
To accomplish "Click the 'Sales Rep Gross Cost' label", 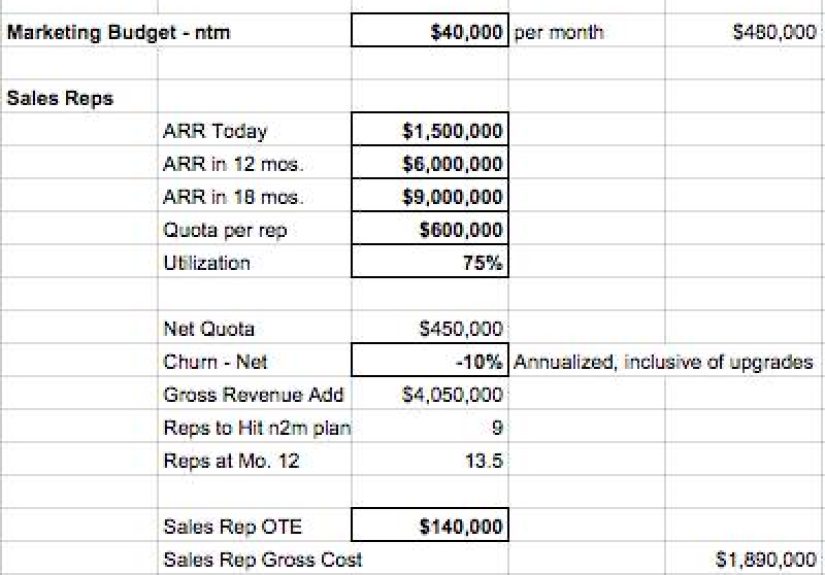I will [x=263, y=560].
